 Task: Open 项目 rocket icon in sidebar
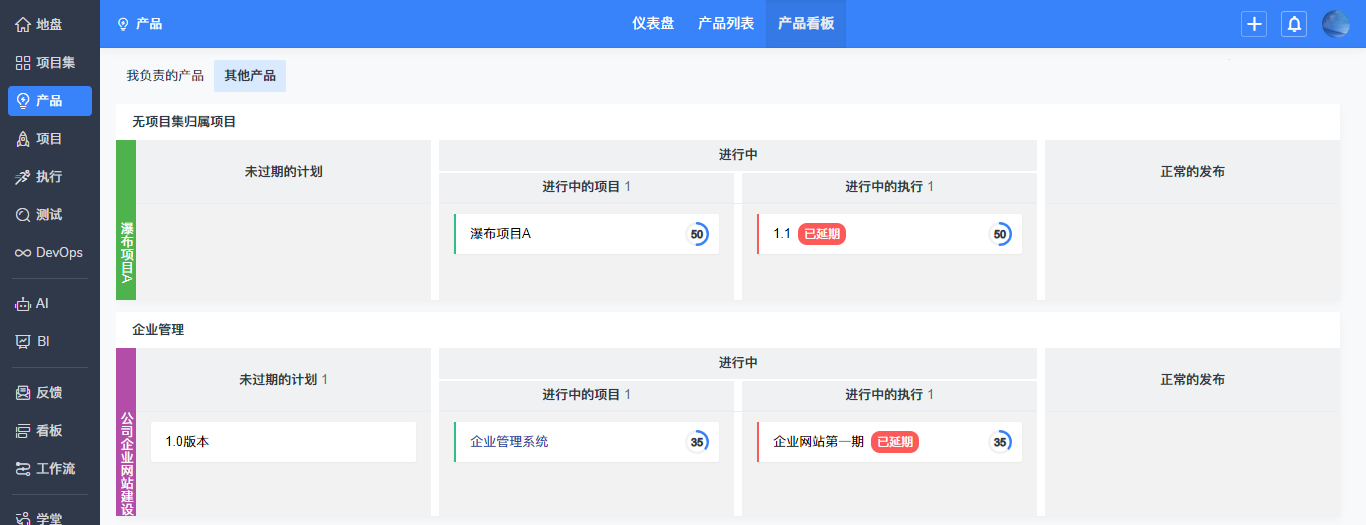pyautogui.click(x=23, y=139)
